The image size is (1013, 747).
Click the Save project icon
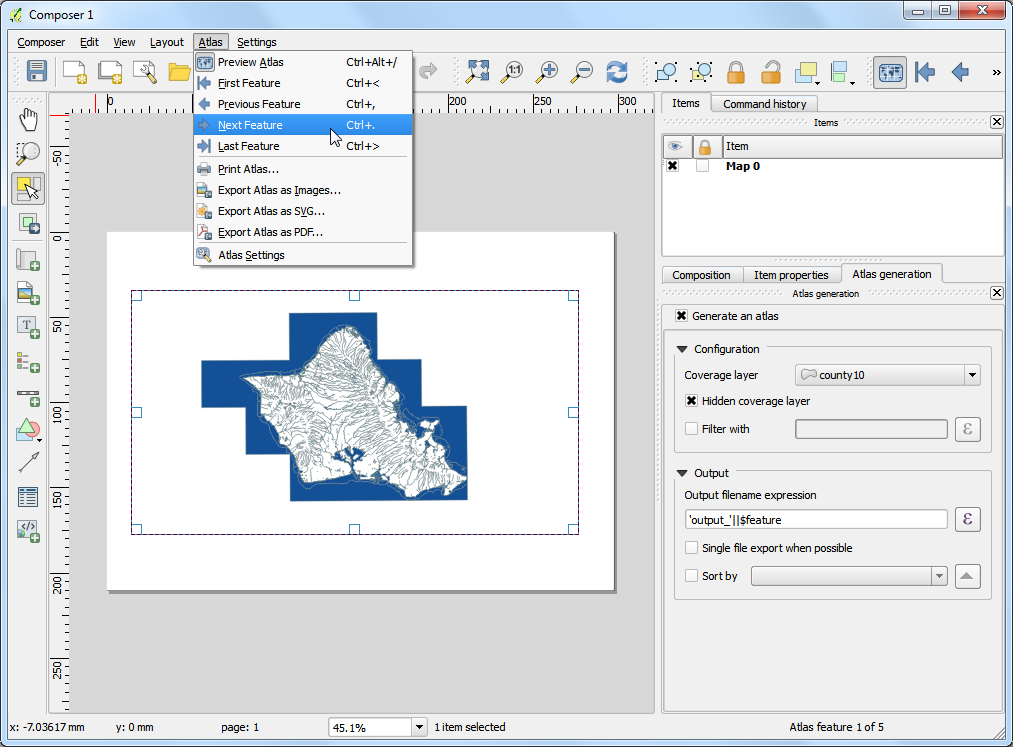(37, 71)
